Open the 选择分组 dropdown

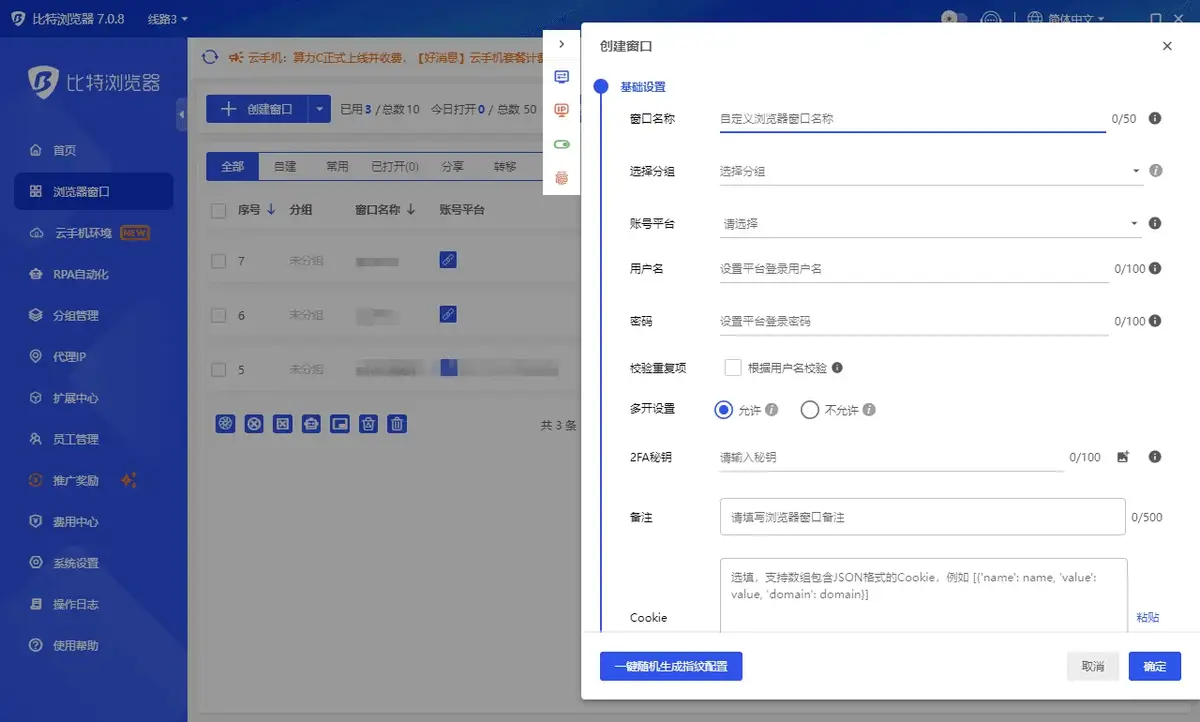[930, 171]
